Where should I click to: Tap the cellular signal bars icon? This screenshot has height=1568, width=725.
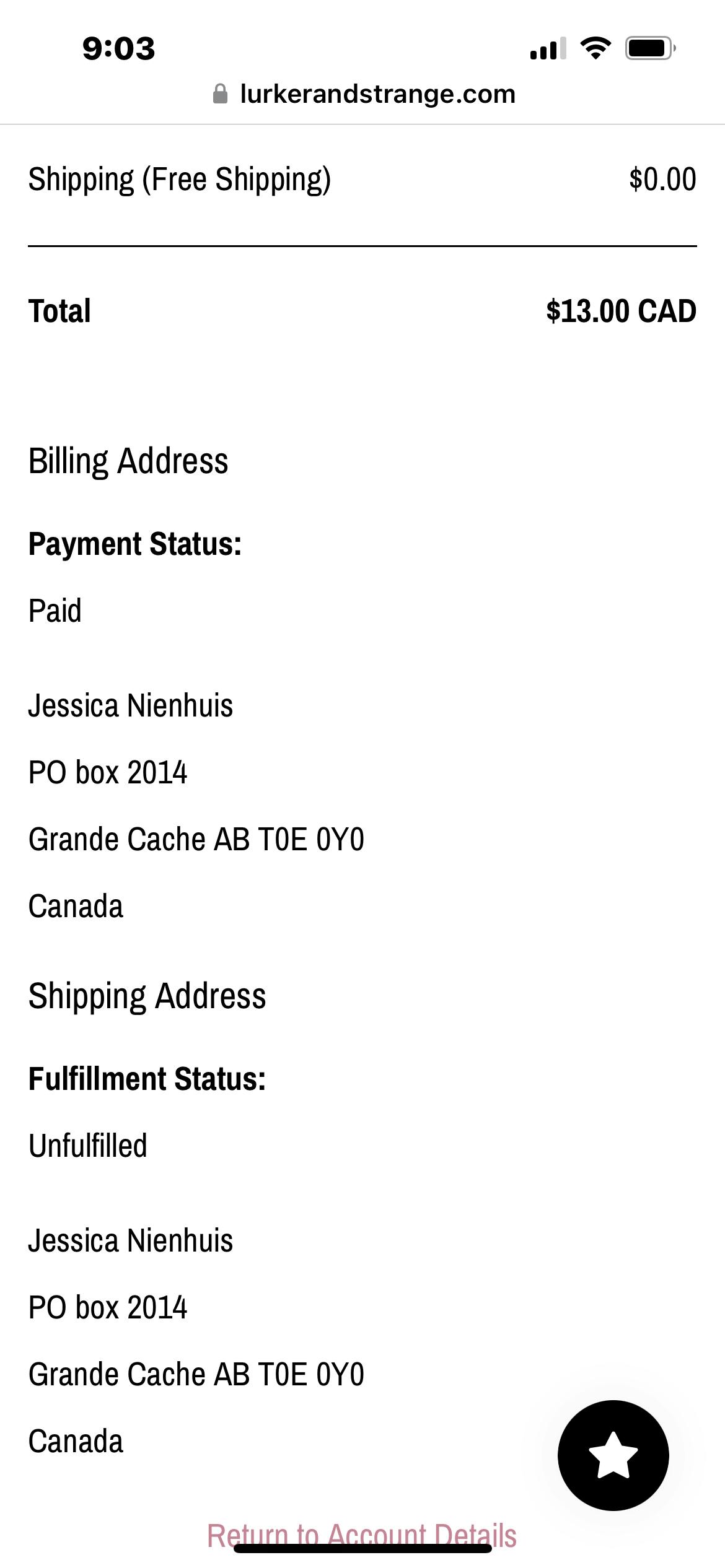[x=548, y=48]
